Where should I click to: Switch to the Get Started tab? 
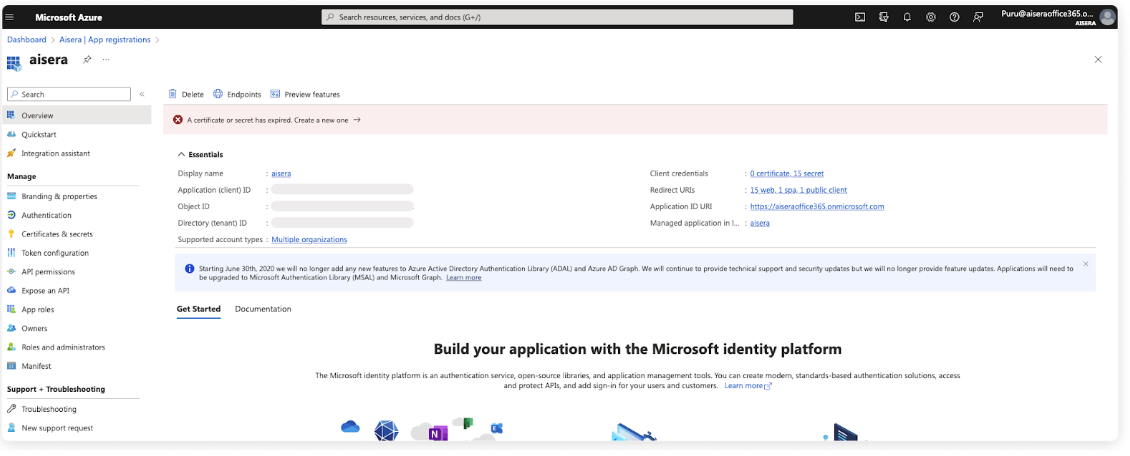pos(198,309)
